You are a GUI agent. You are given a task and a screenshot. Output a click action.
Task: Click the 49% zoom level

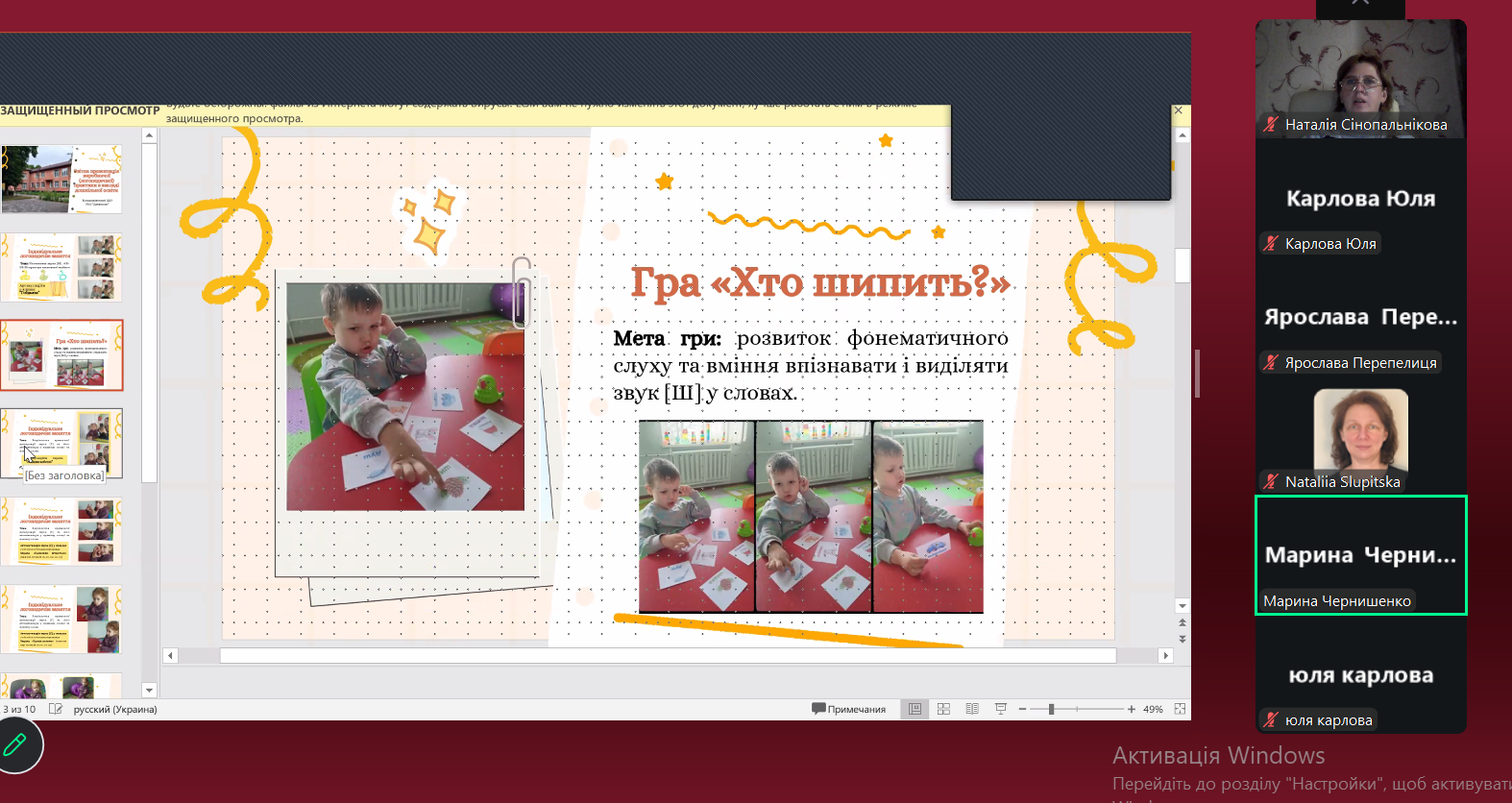tap(1153, 709)
